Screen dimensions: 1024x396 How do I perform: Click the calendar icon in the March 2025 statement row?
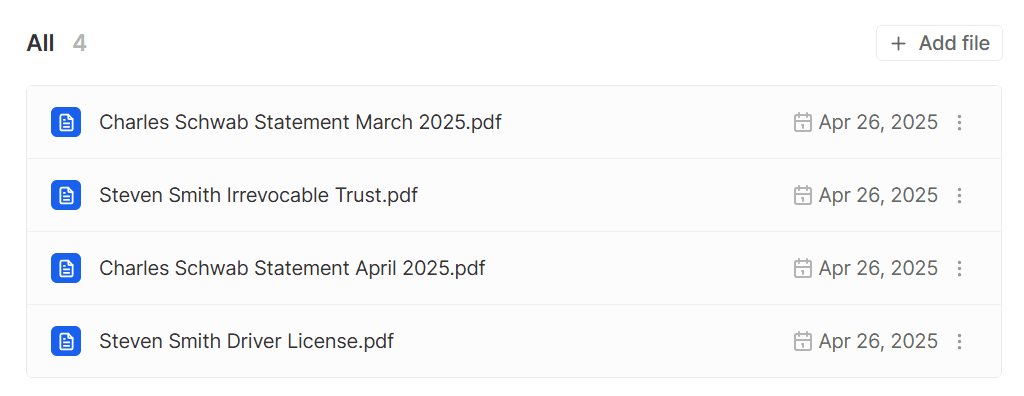[x=803, y=122]
